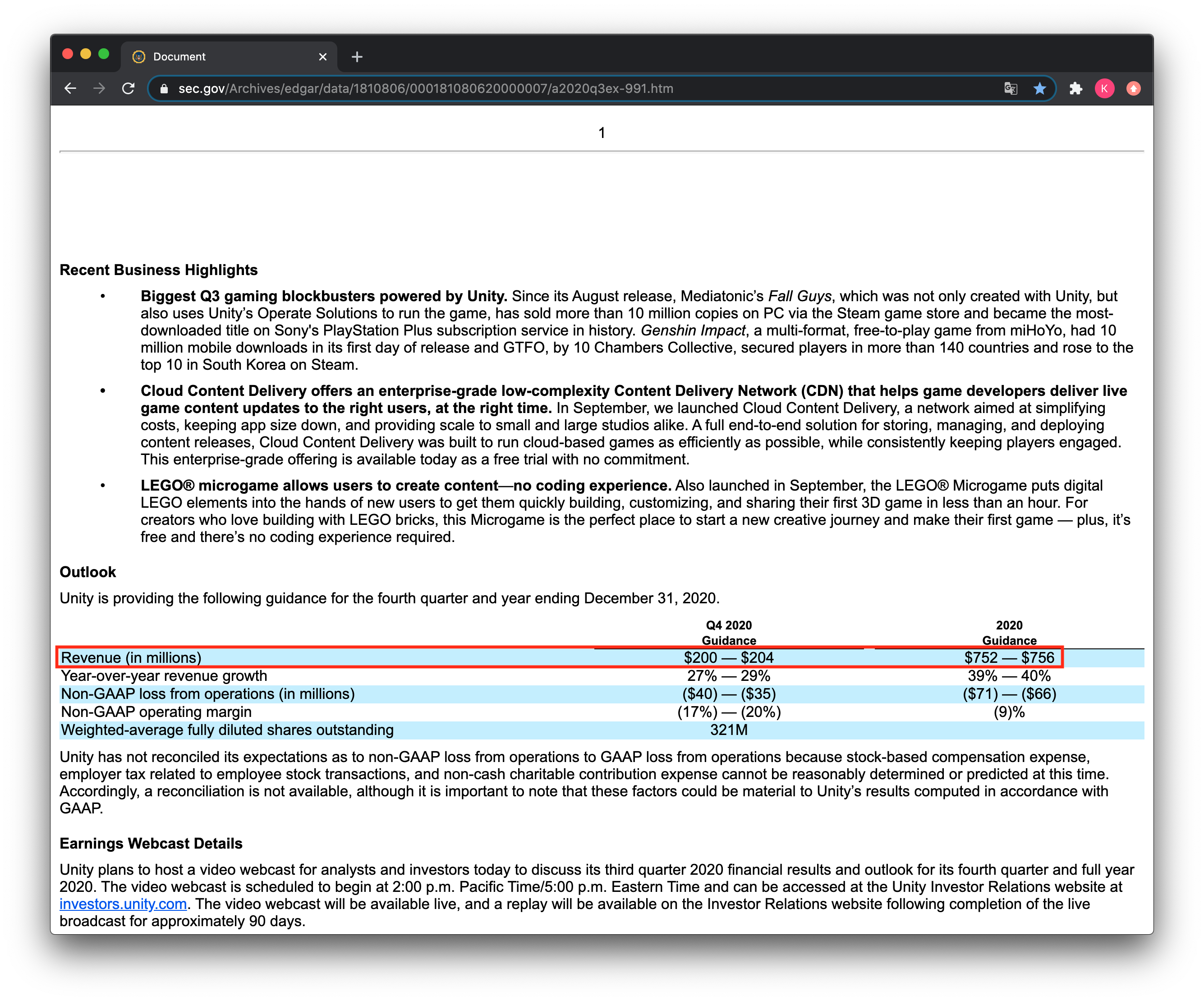This screenshot has width=1204, height=1001.
Task: Click the (17%) — (20%) margin cell
Action: click(x=729, y=712)
